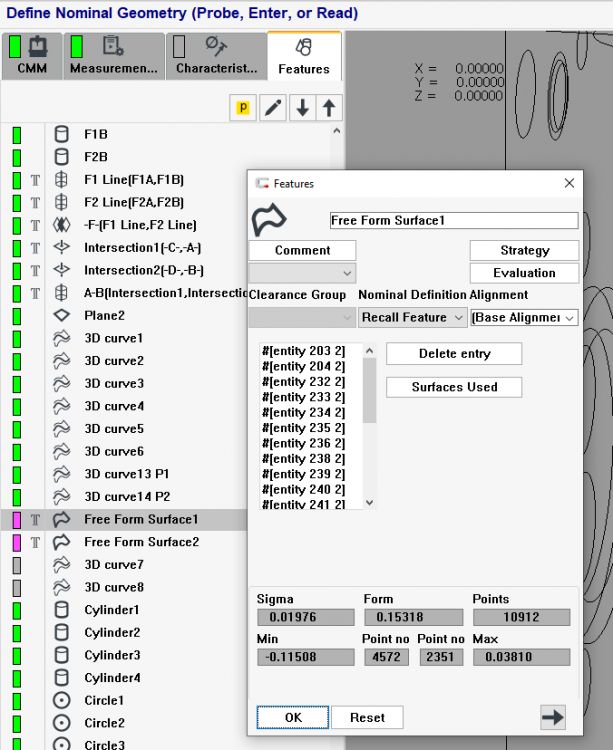
Task: Click the Cylinder1 feature icon
Action: click(62, 610)
